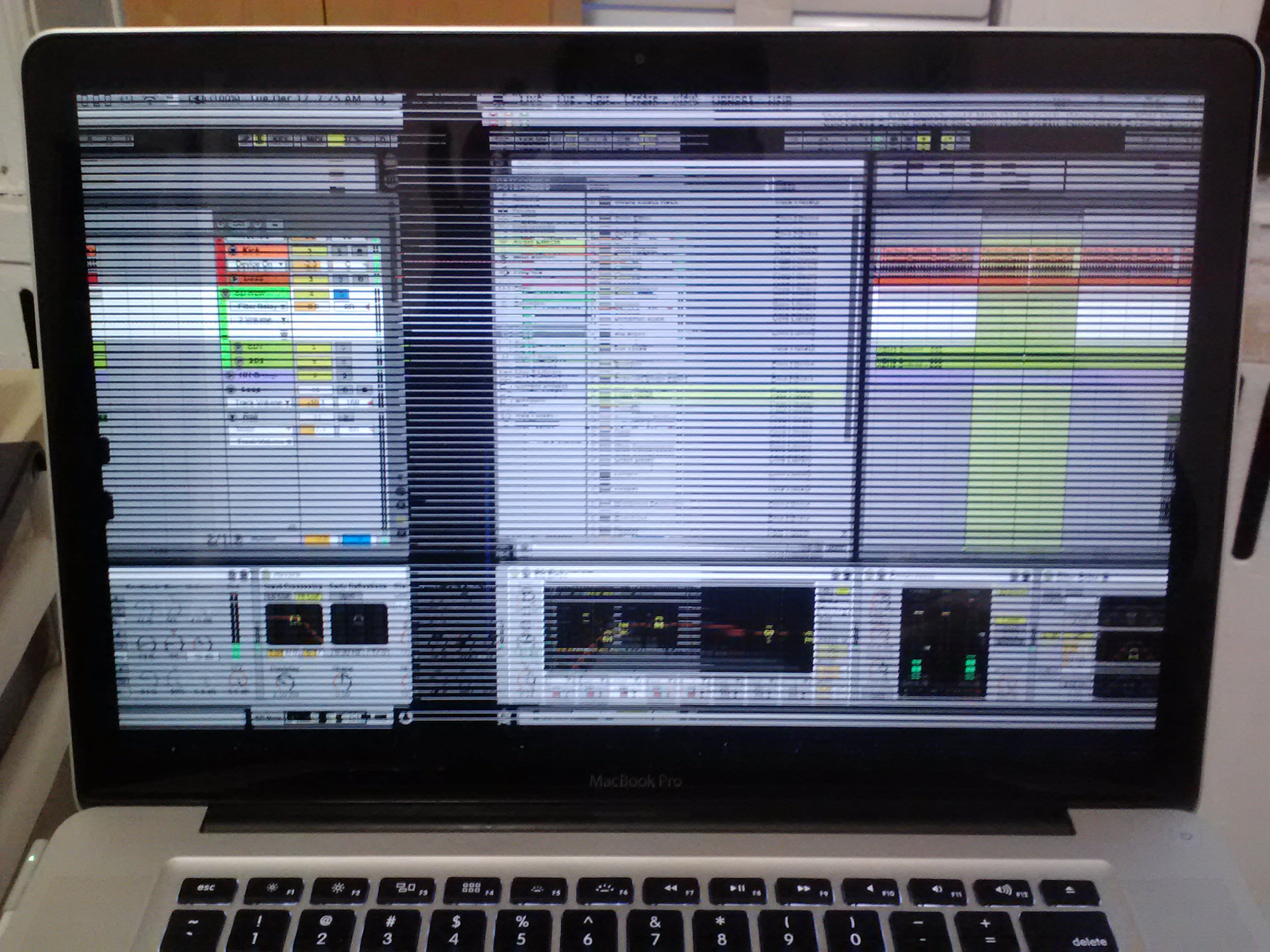1270x952 pixels.
Task: Solo the Kick track
Action: (340, 251)
